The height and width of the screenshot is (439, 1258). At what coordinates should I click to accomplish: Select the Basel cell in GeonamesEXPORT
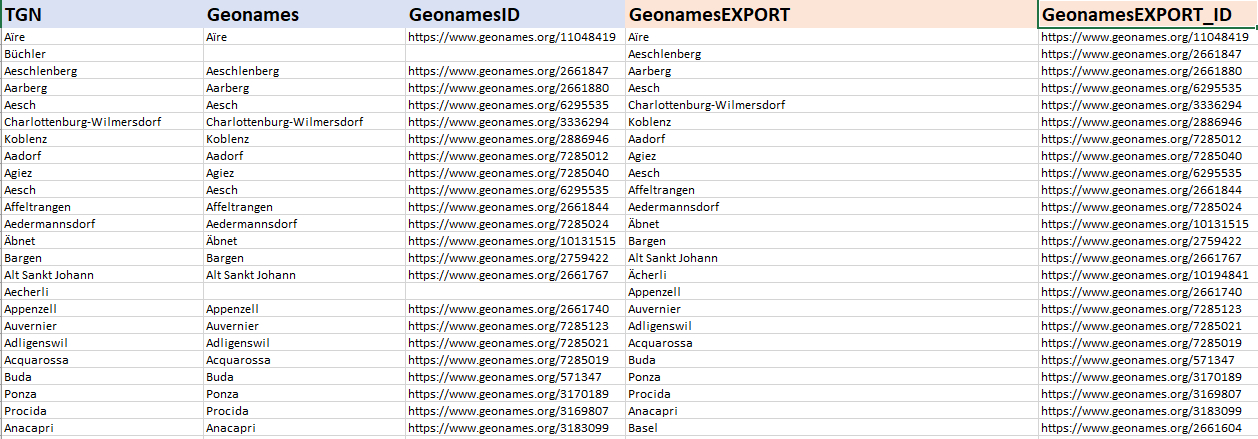[x=642, y=428]
